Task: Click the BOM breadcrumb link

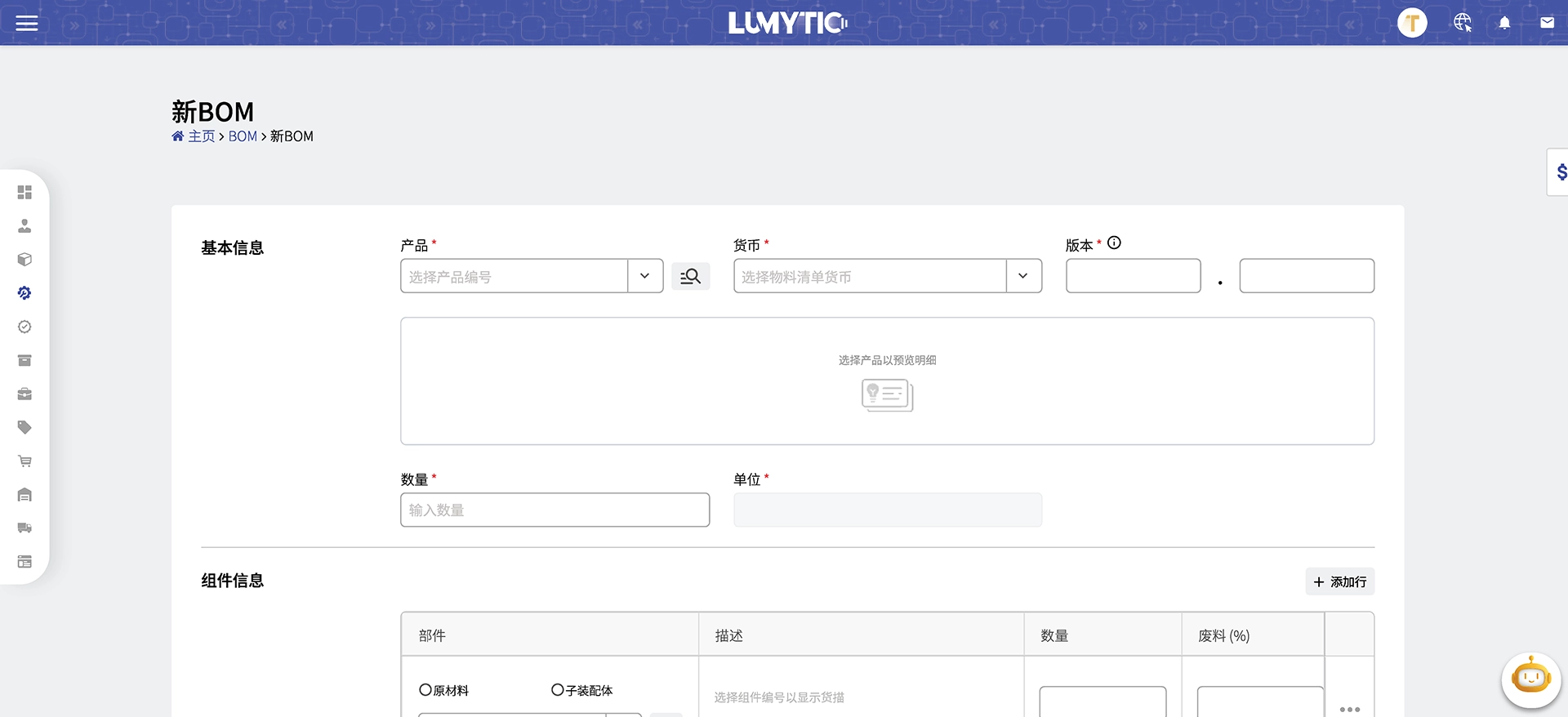Action: point(243,136)
